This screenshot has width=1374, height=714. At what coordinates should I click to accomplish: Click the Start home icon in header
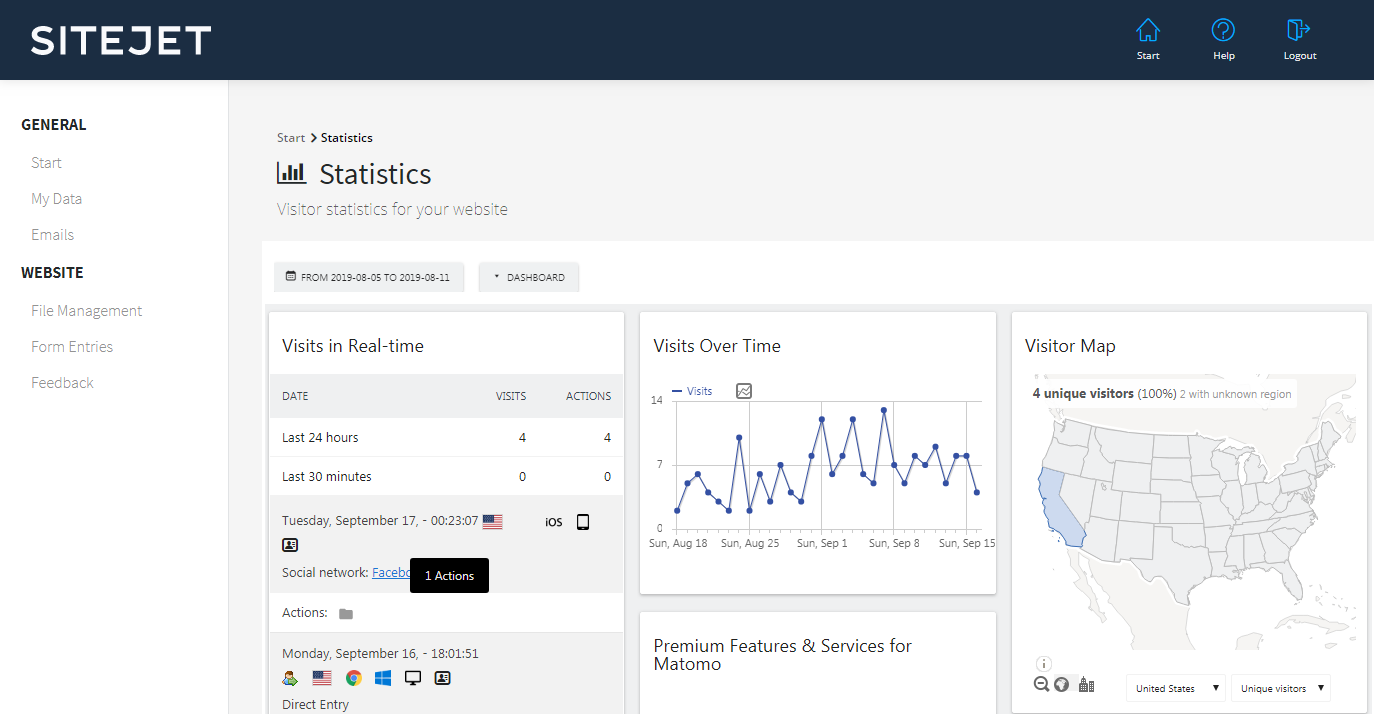click(1148, 31)
